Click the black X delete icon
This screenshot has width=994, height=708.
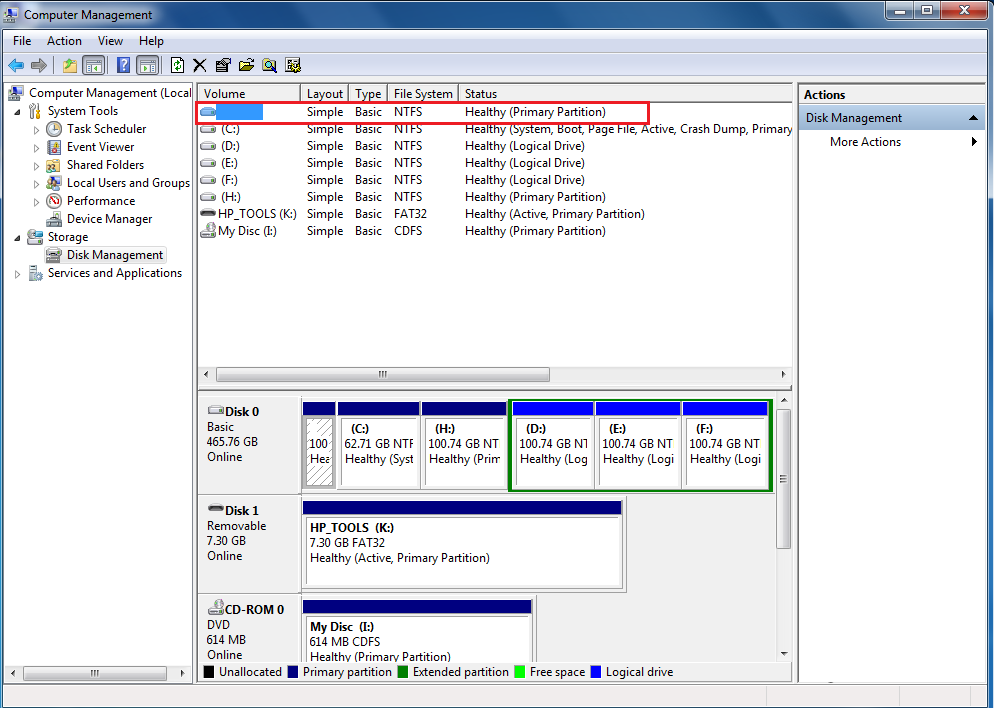(200, 65)
